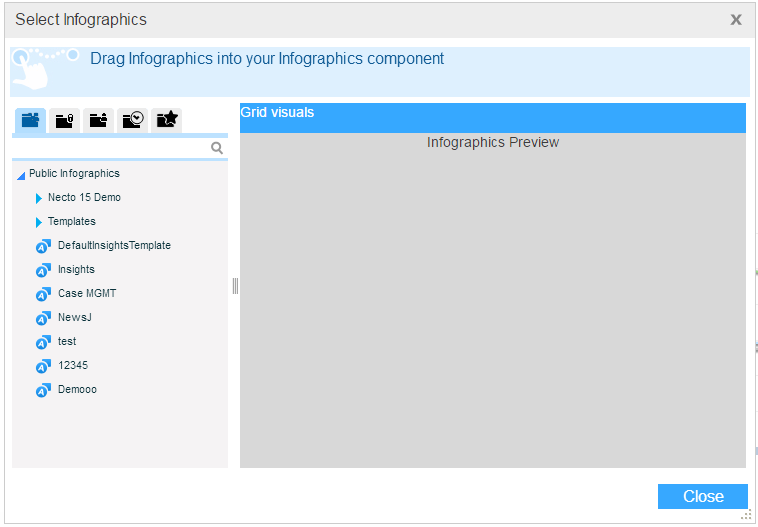Open the locked folder tab
Viewport: 758px width, 527px height.
tap(64, 120)
